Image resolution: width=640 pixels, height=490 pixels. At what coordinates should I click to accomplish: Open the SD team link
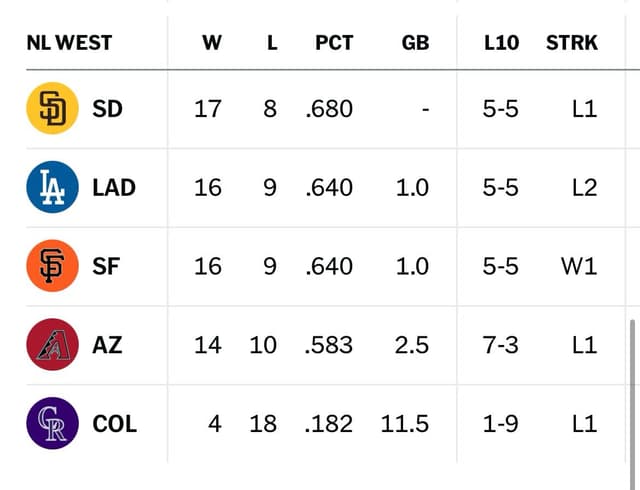point(107,109)
